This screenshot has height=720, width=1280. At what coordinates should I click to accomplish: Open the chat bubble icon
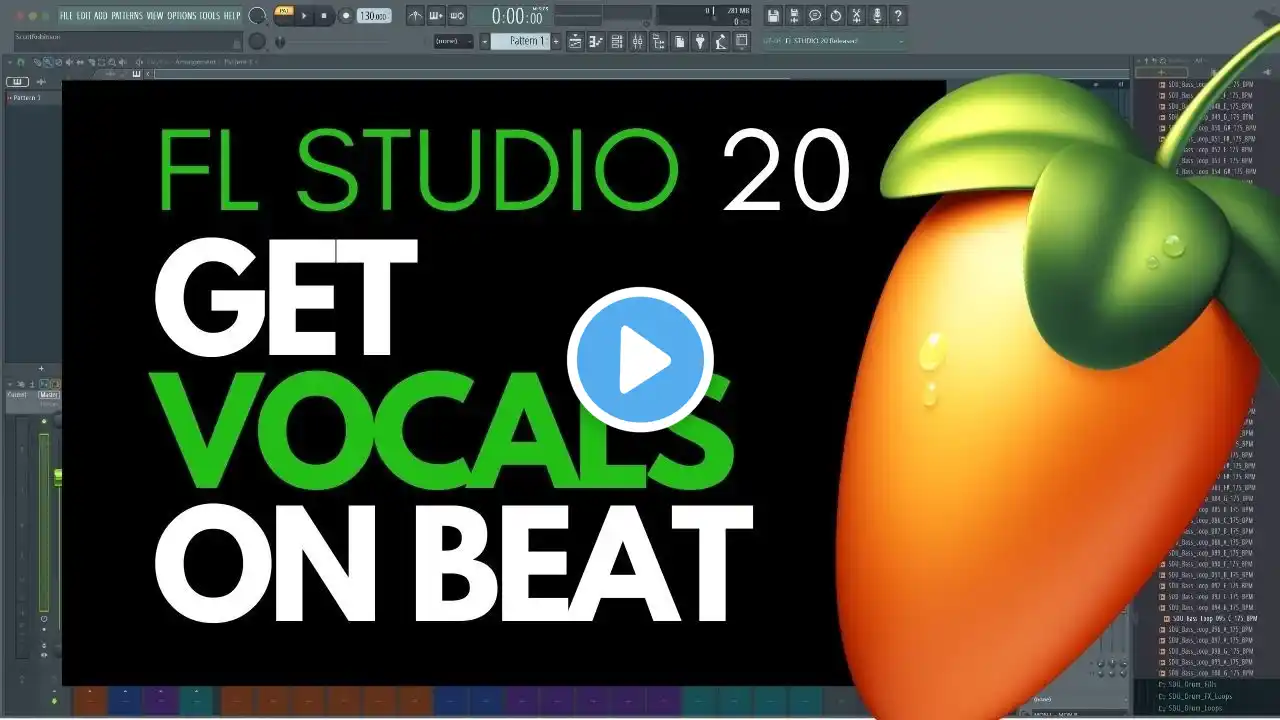click(815, 16)
